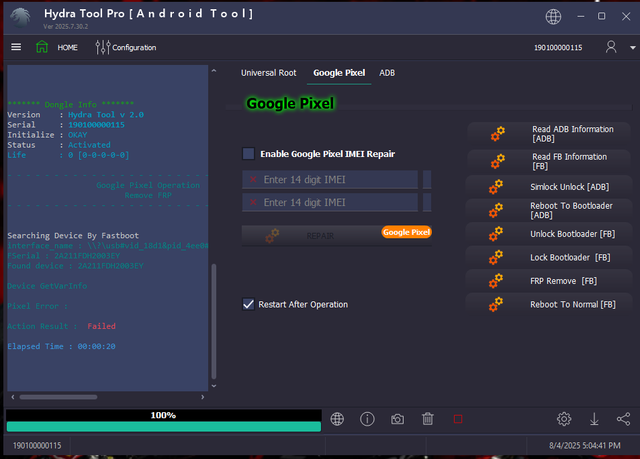Click the user account profile icon

[x=611, y=47]
